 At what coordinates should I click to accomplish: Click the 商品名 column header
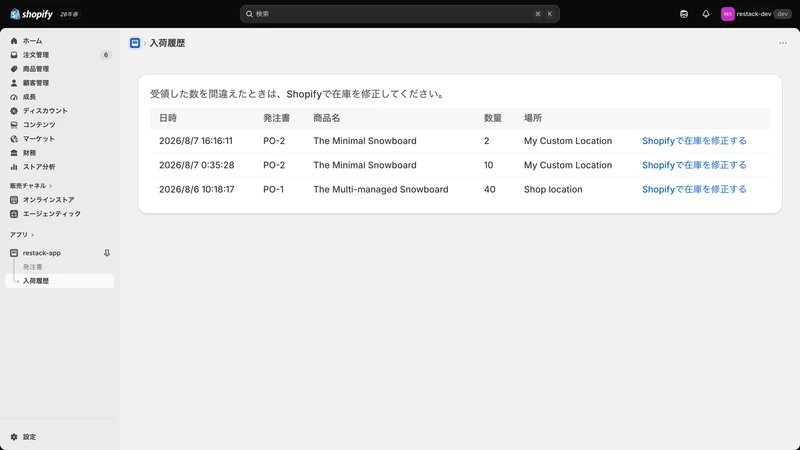point(327,118)
